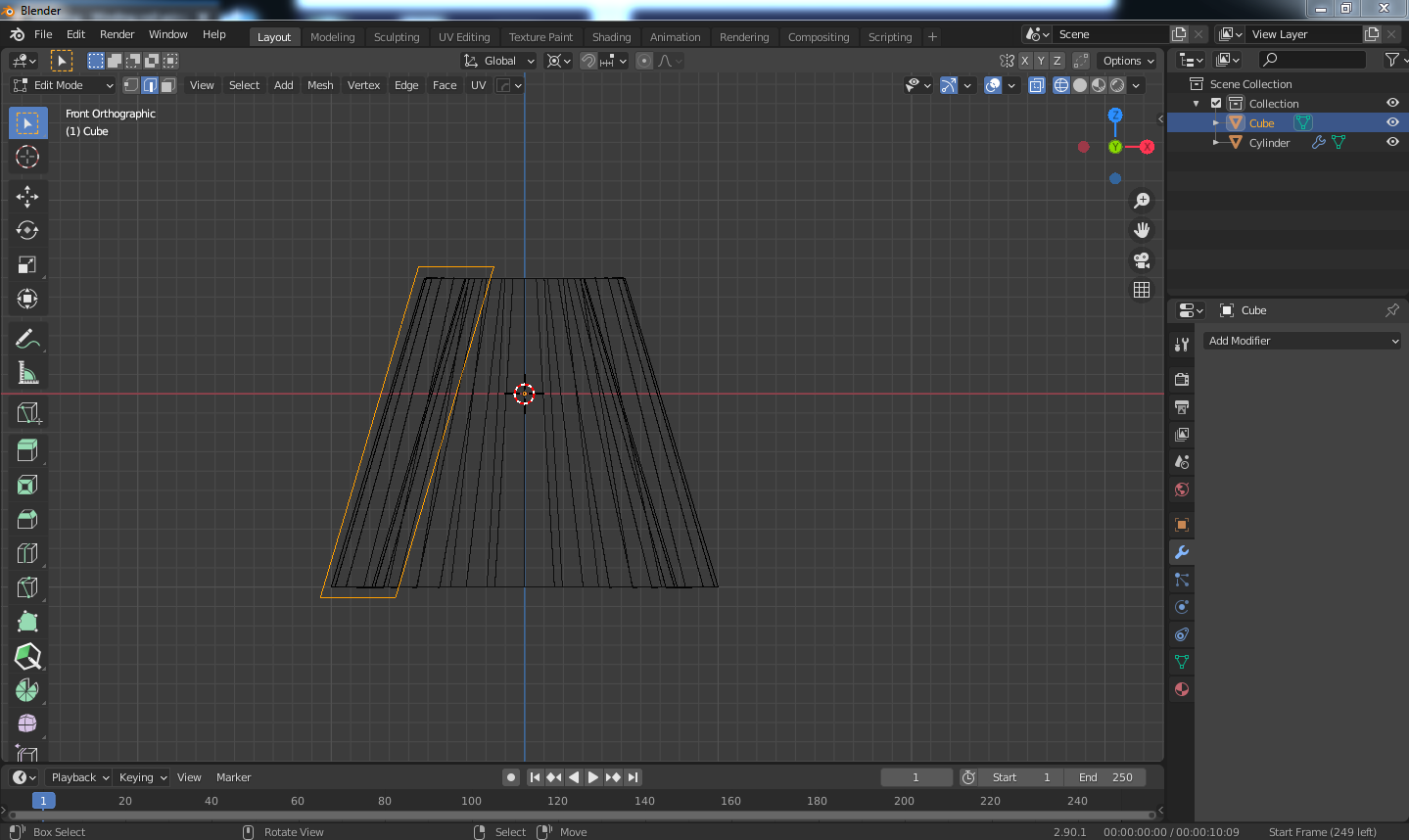Open the Mesh menu

[320, 85]
